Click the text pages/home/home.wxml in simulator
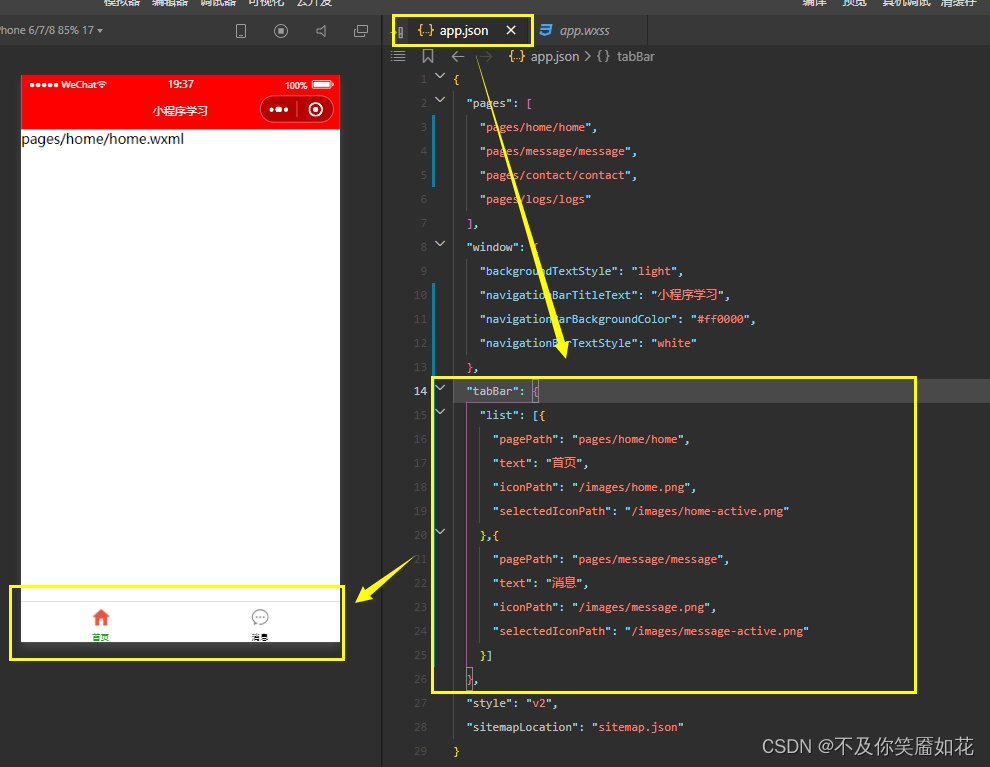Screen dimensions: 990x767 [102, 139]
